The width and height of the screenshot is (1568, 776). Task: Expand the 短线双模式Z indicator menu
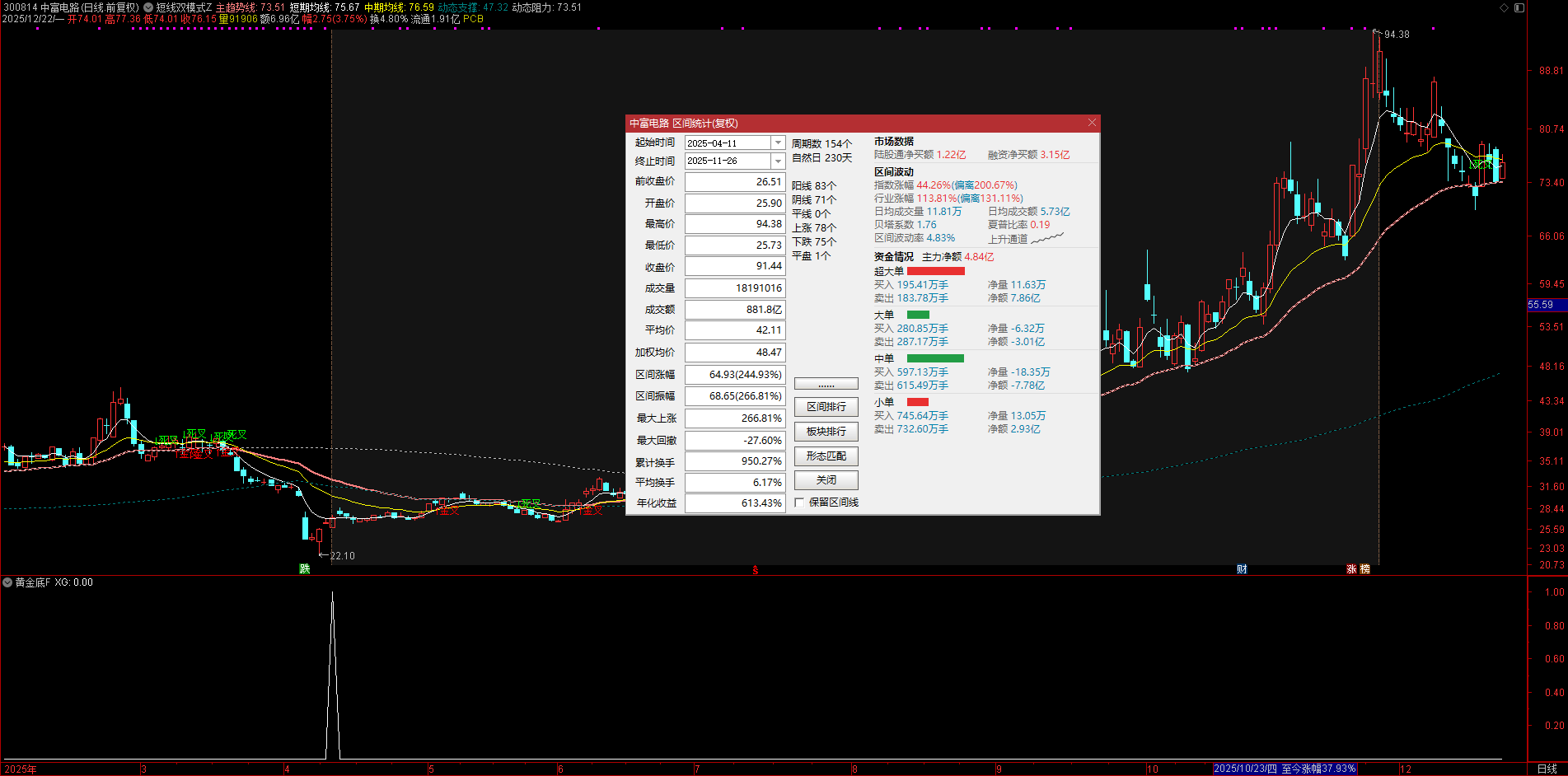point(148,7)
